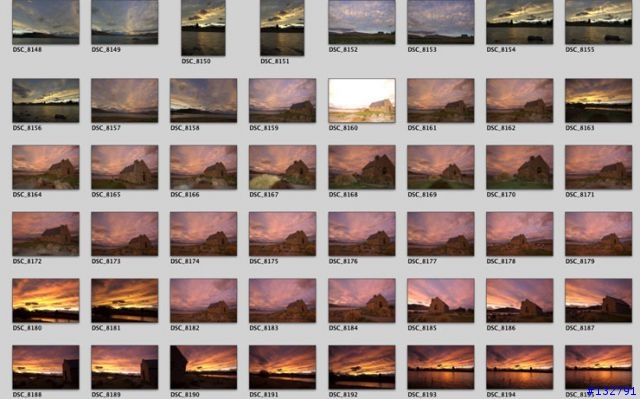Pick the DSC_8167 thumbnail
This screenshot has height=399, width=640.
pos(282,167)
